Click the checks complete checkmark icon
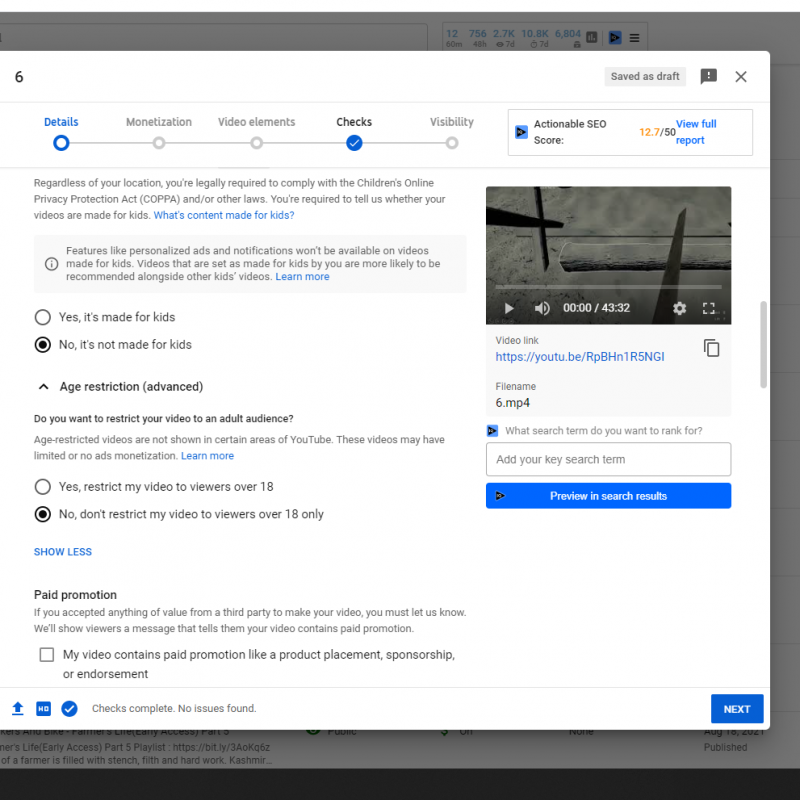 coord(69,709)
